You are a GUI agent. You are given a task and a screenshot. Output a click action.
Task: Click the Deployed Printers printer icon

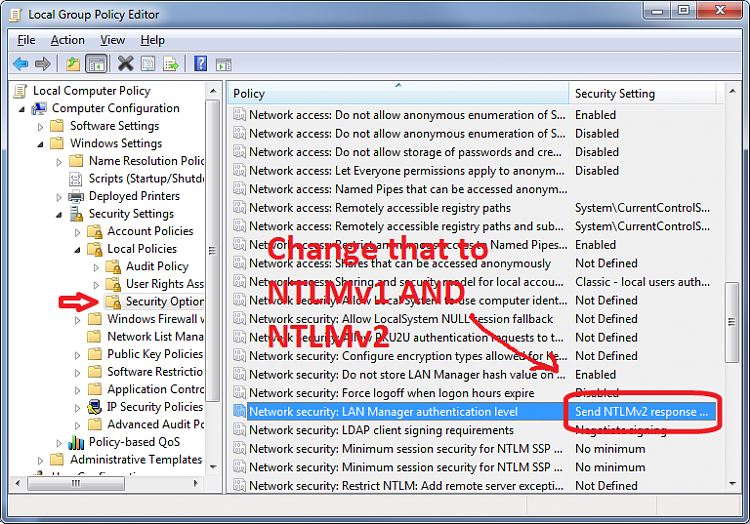[76, 196]
